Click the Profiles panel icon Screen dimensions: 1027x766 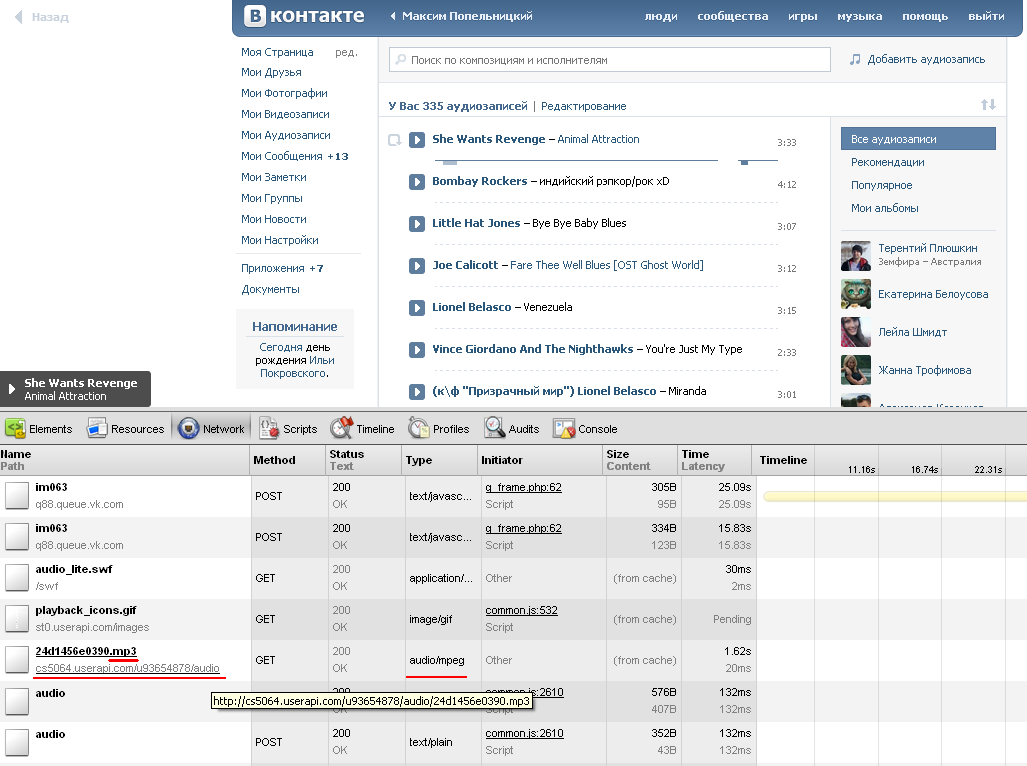(419, 429)
